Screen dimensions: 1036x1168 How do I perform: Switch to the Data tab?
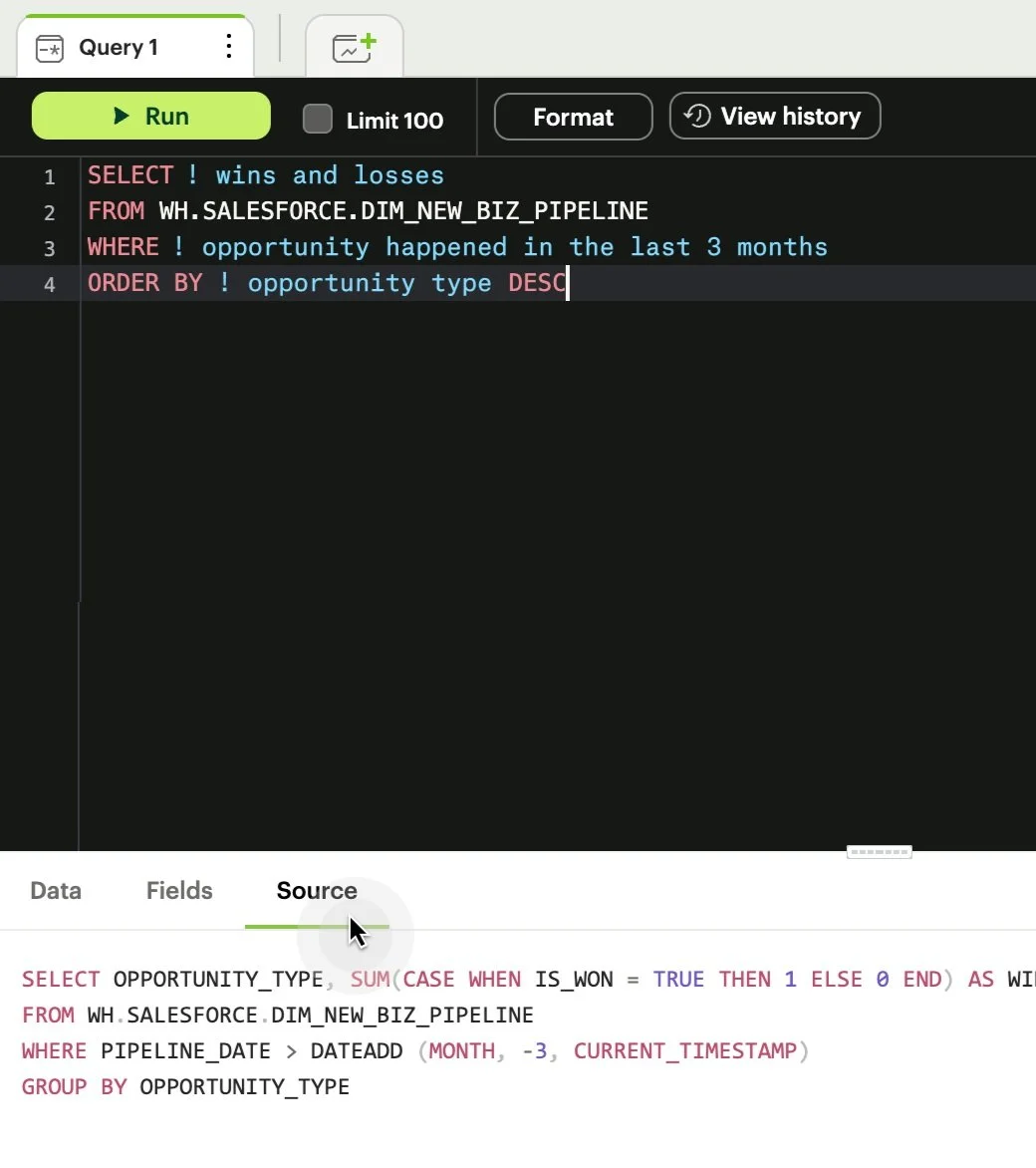point(56,890)
